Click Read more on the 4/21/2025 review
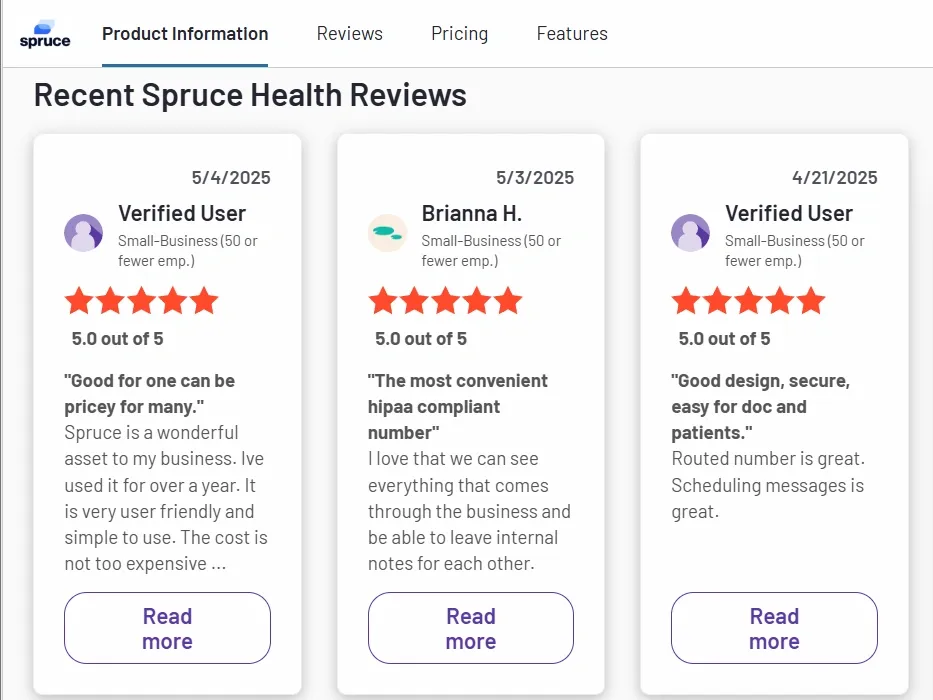 774,628
